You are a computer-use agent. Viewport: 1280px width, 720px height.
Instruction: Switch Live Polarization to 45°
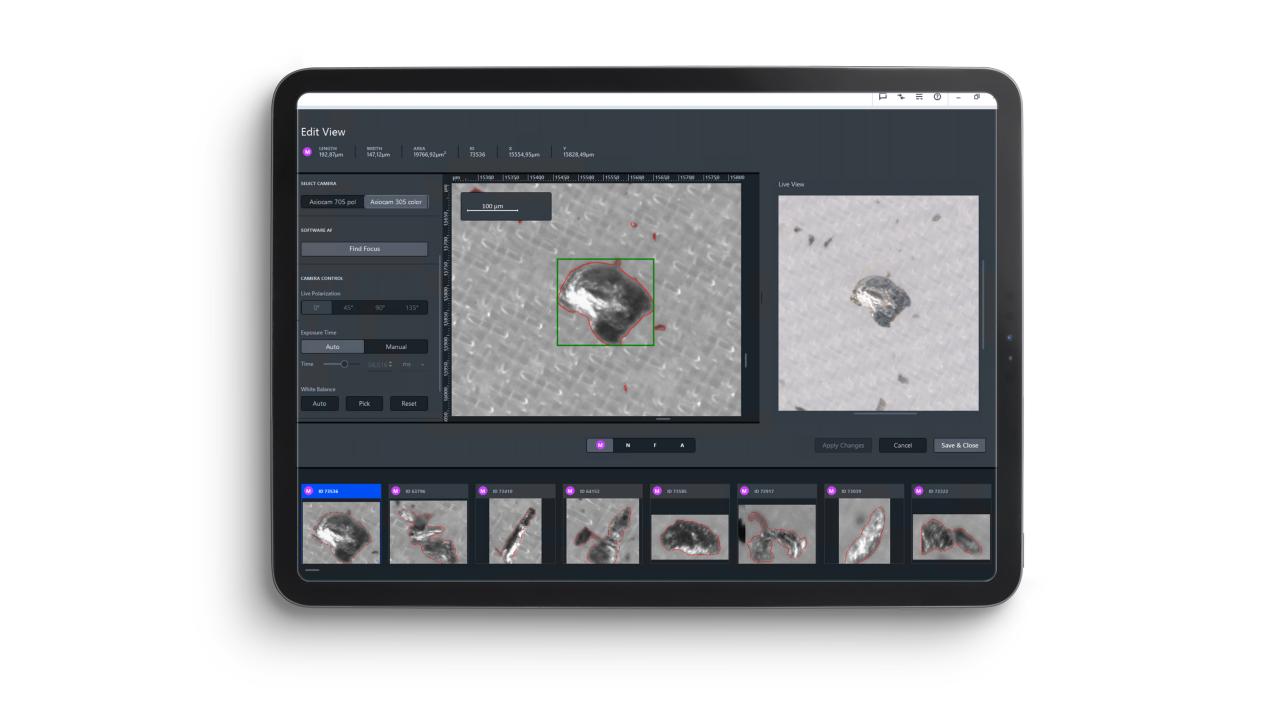(349, 307)
